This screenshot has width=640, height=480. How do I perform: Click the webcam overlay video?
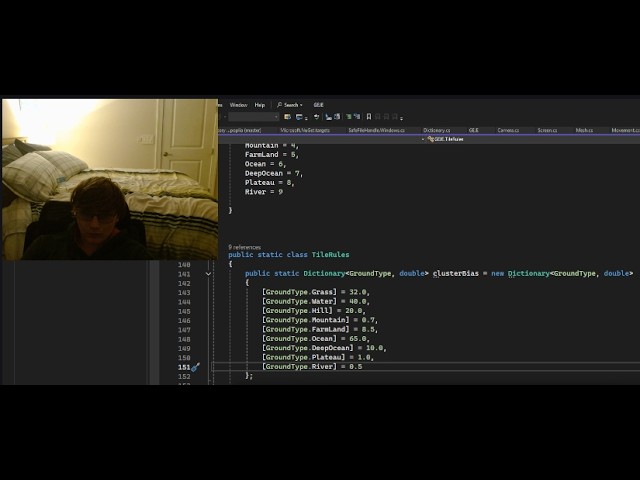[110, 179]
